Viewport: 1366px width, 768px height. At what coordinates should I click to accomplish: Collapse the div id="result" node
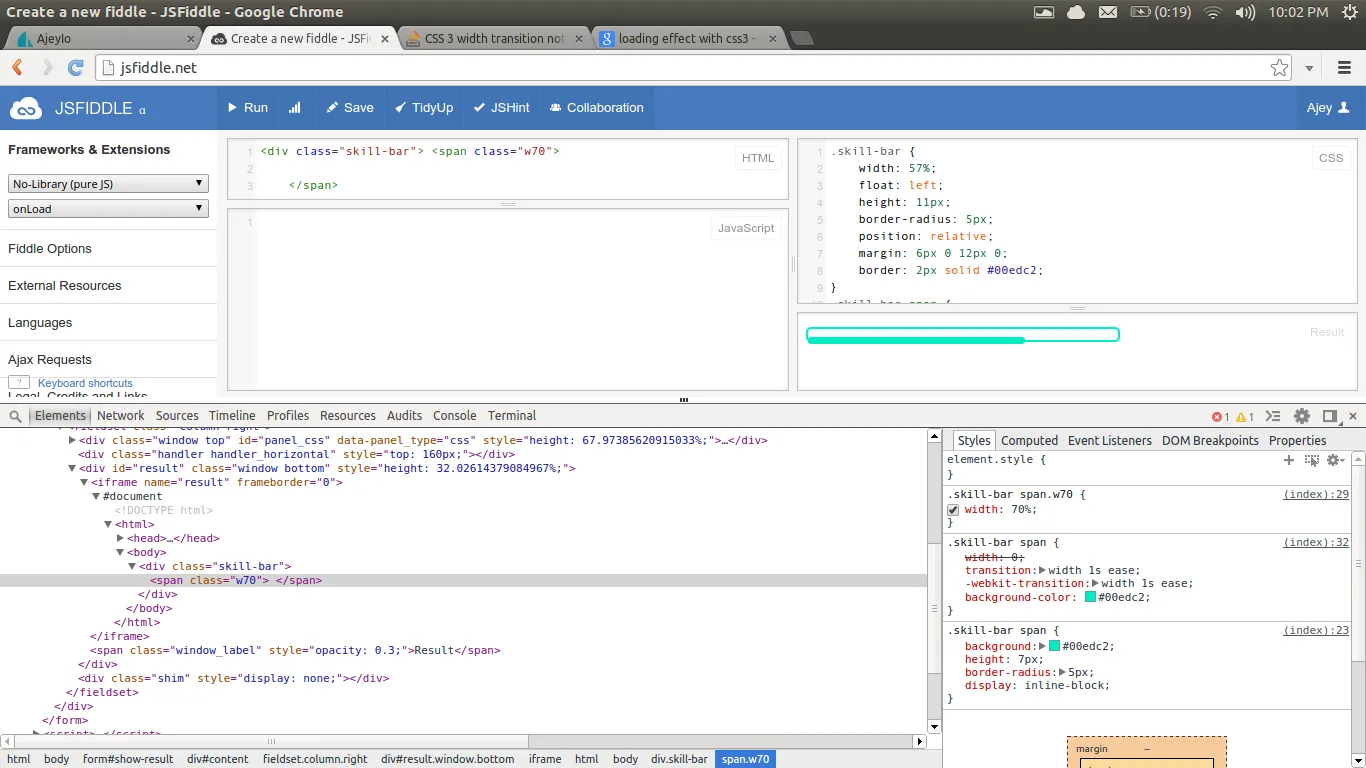pyautogui.click(x=72, y=468)
